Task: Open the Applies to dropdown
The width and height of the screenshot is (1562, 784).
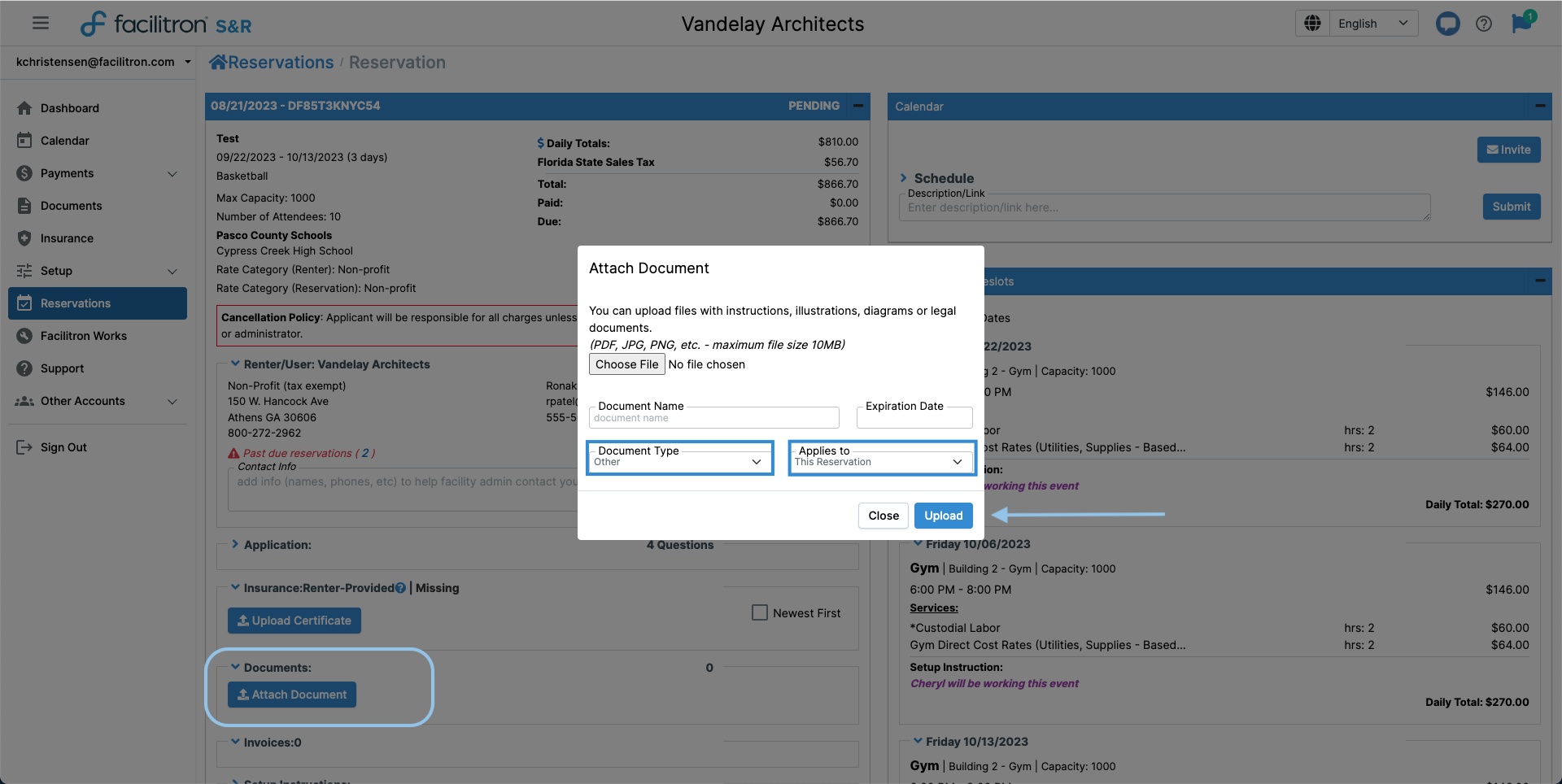Action: click(881, 462)
